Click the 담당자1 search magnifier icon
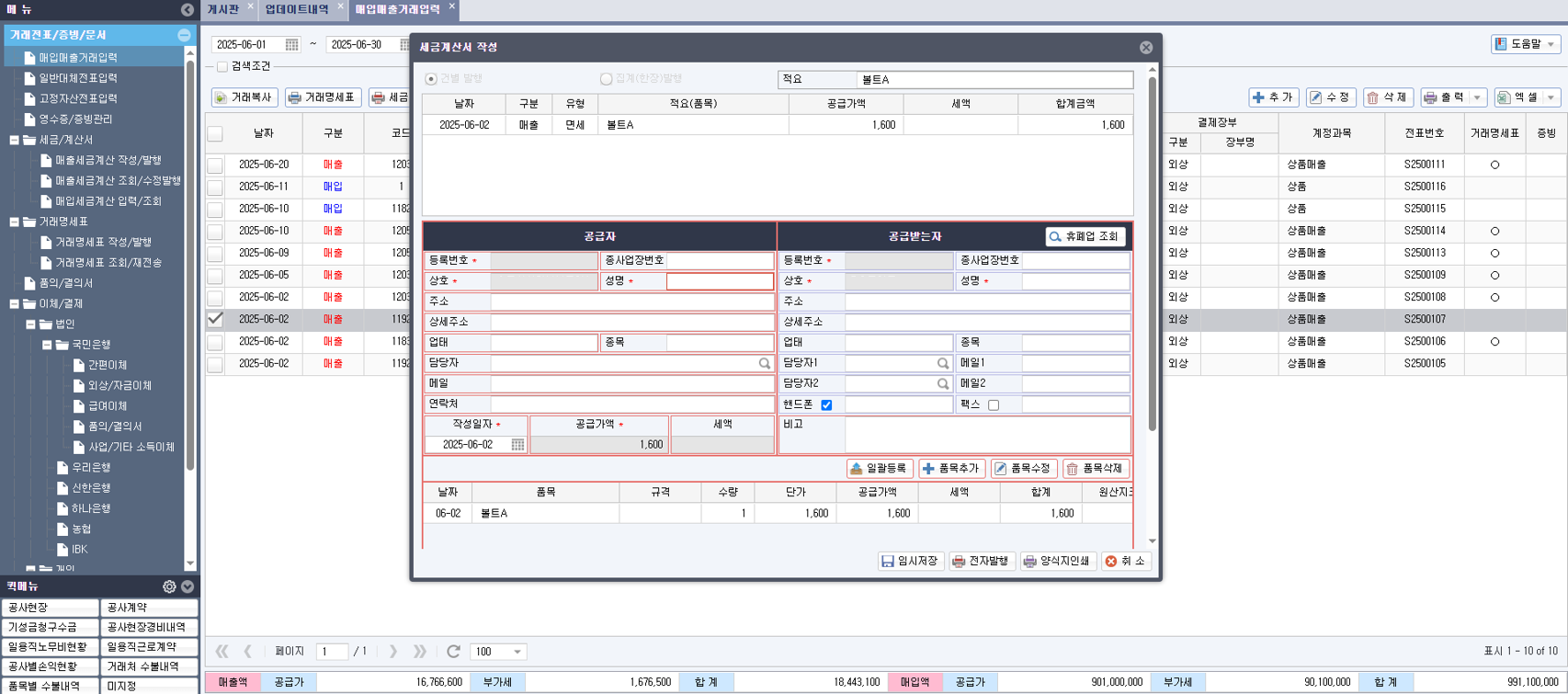Image resolution: width=1568 pixels, height=694 pixels. (943, 363)
